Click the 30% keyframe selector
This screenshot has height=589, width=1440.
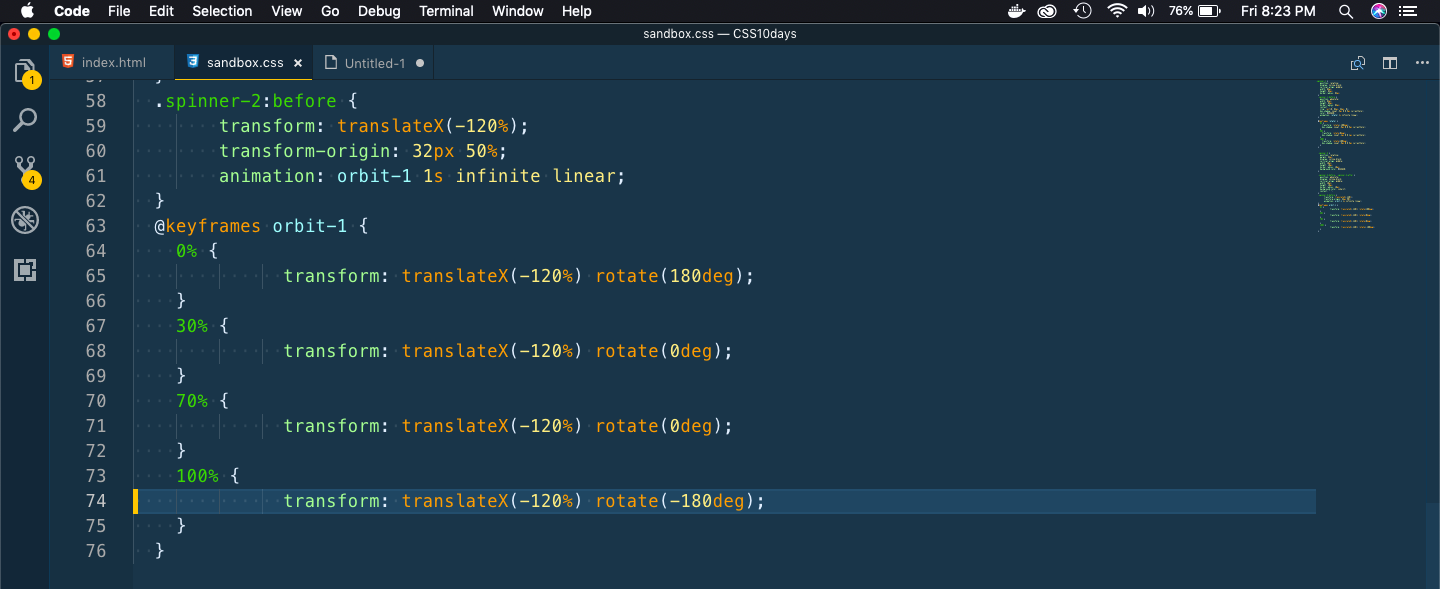[x=192, y=326]
